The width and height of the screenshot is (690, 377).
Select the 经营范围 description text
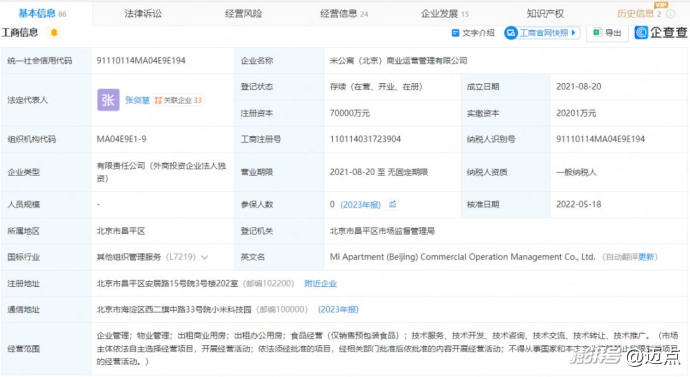387,349
